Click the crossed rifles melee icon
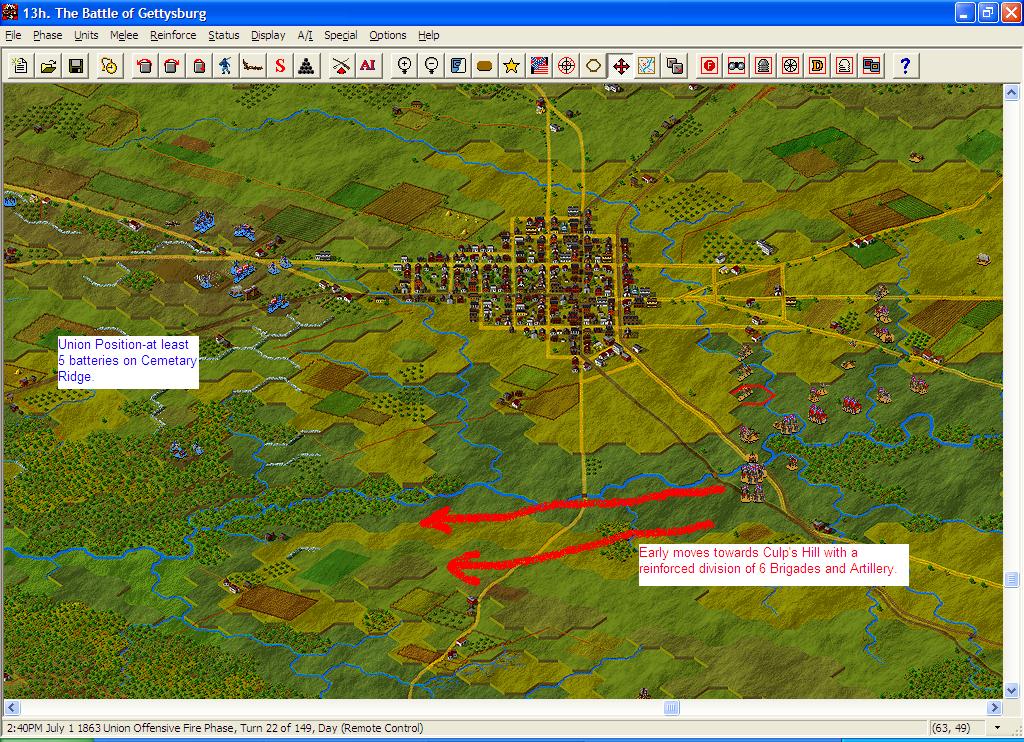Image resolution: width=1024 pixels, height=742 pixels. [340, 65]
